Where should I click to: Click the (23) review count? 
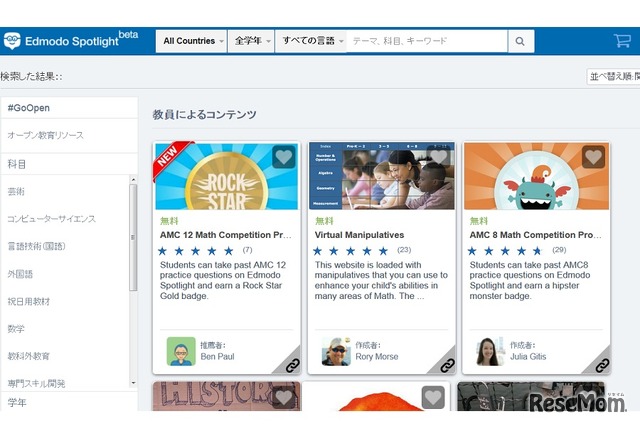(x=404, y=250)
